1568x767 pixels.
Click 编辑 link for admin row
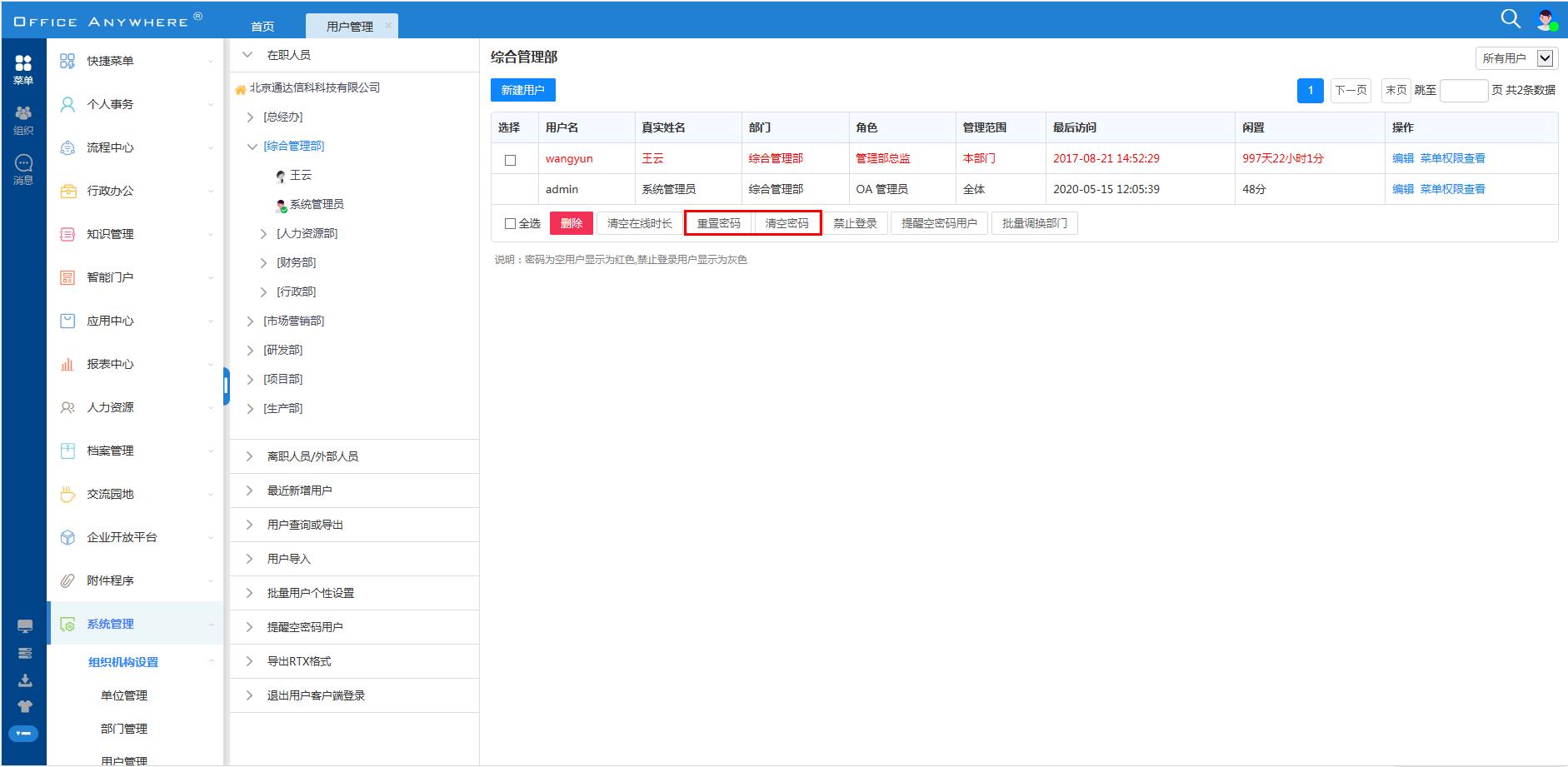tap(1402, 189)
